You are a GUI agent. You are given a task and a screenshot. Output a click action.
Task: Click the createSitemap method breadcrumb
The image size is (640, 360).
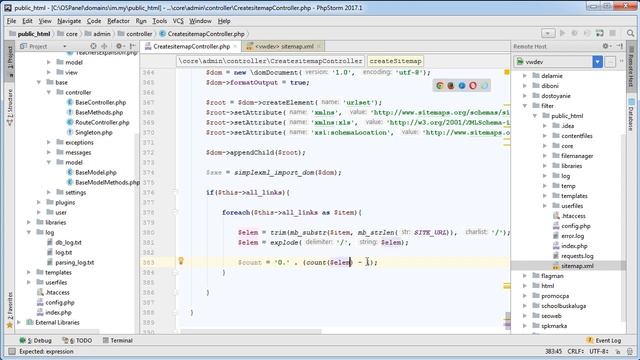click(x=395, y=61)
